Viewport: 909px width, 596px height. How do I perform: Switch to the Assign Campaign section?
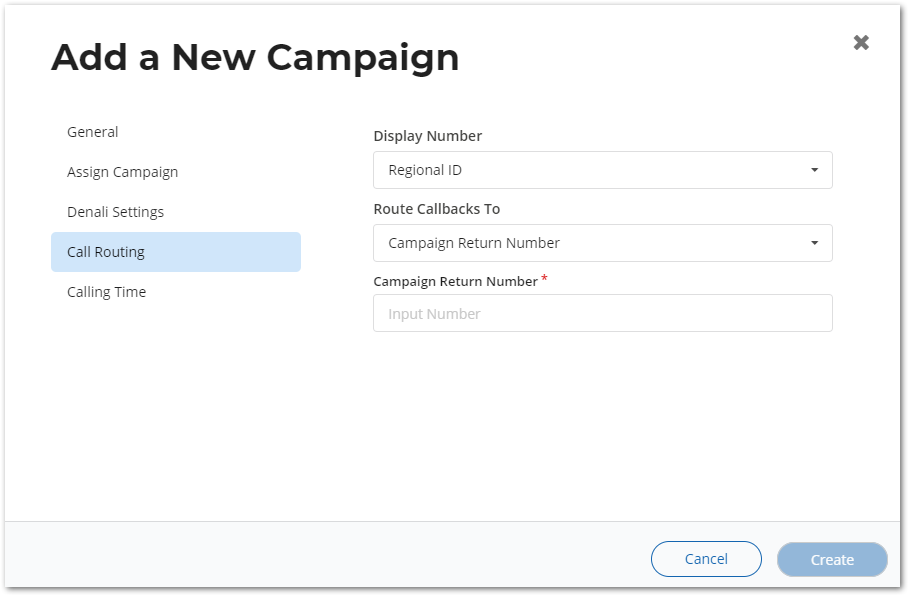[x=122, y=172]
